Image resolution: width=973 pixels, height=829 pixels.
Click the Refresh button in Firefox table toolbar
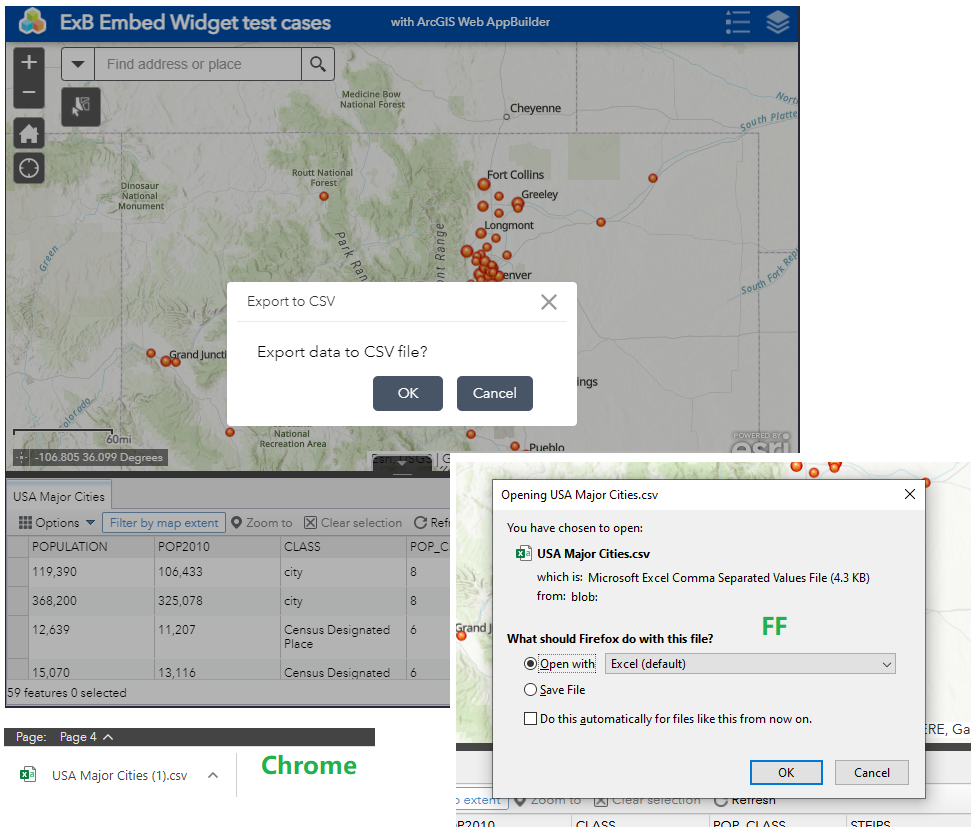click(745, 800)
